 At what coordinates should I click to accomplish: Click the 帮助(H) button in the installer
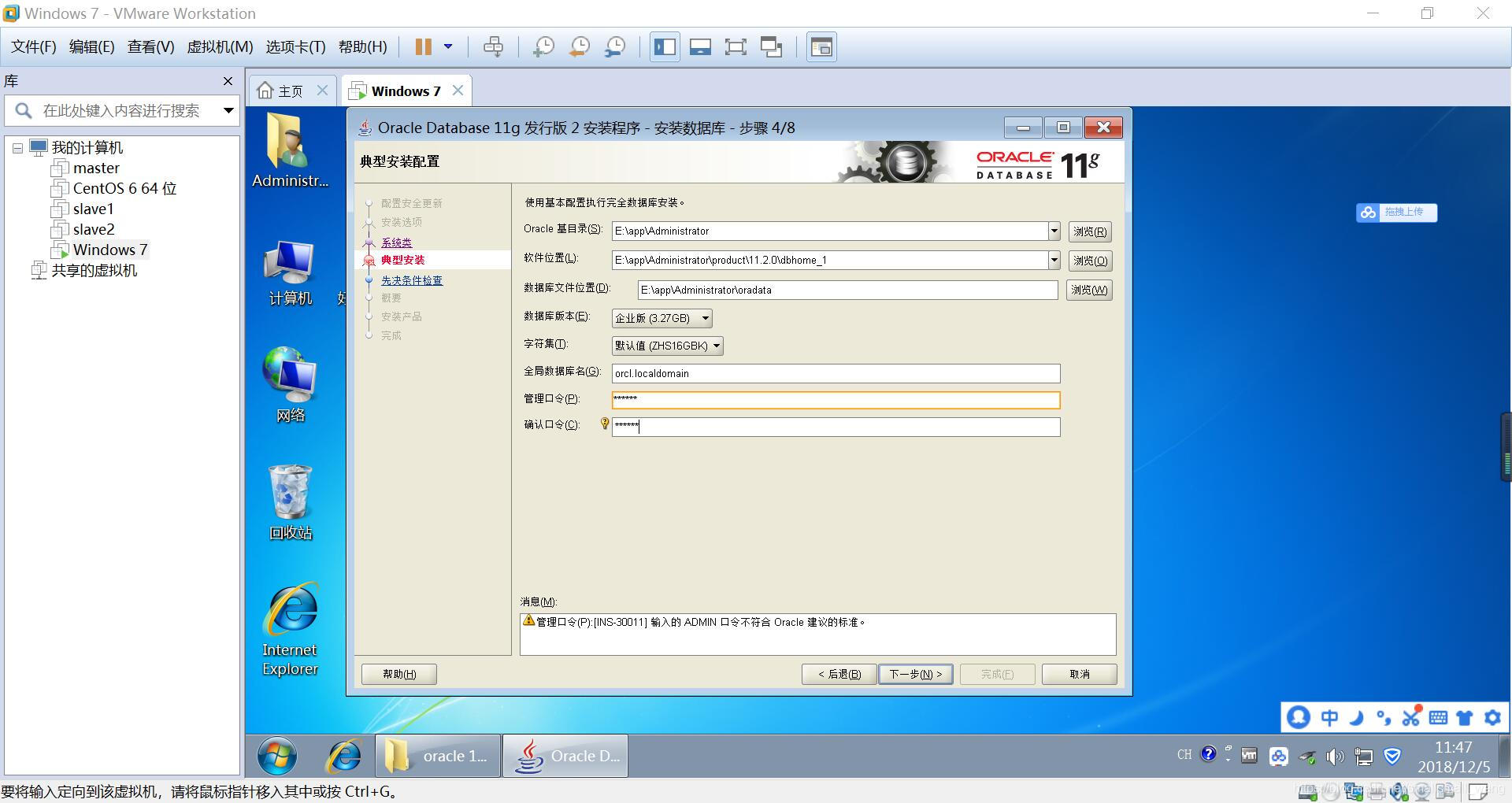point(399,674)
